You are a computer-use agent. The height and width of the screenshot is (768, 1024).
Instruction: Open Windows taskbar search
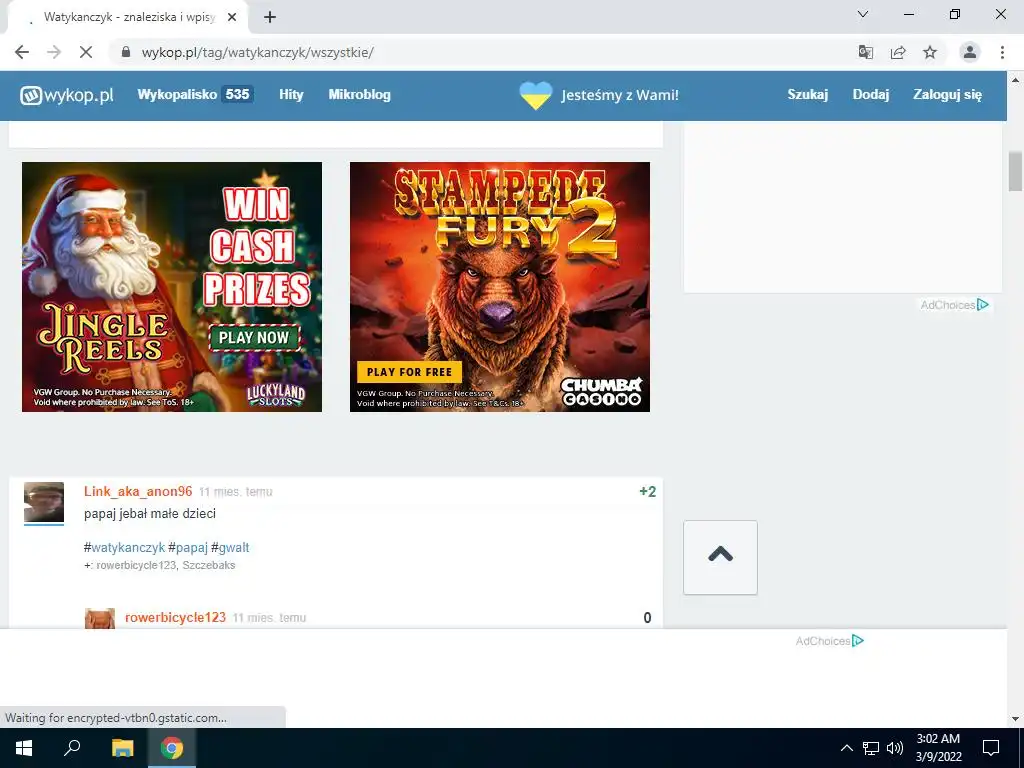72,748
